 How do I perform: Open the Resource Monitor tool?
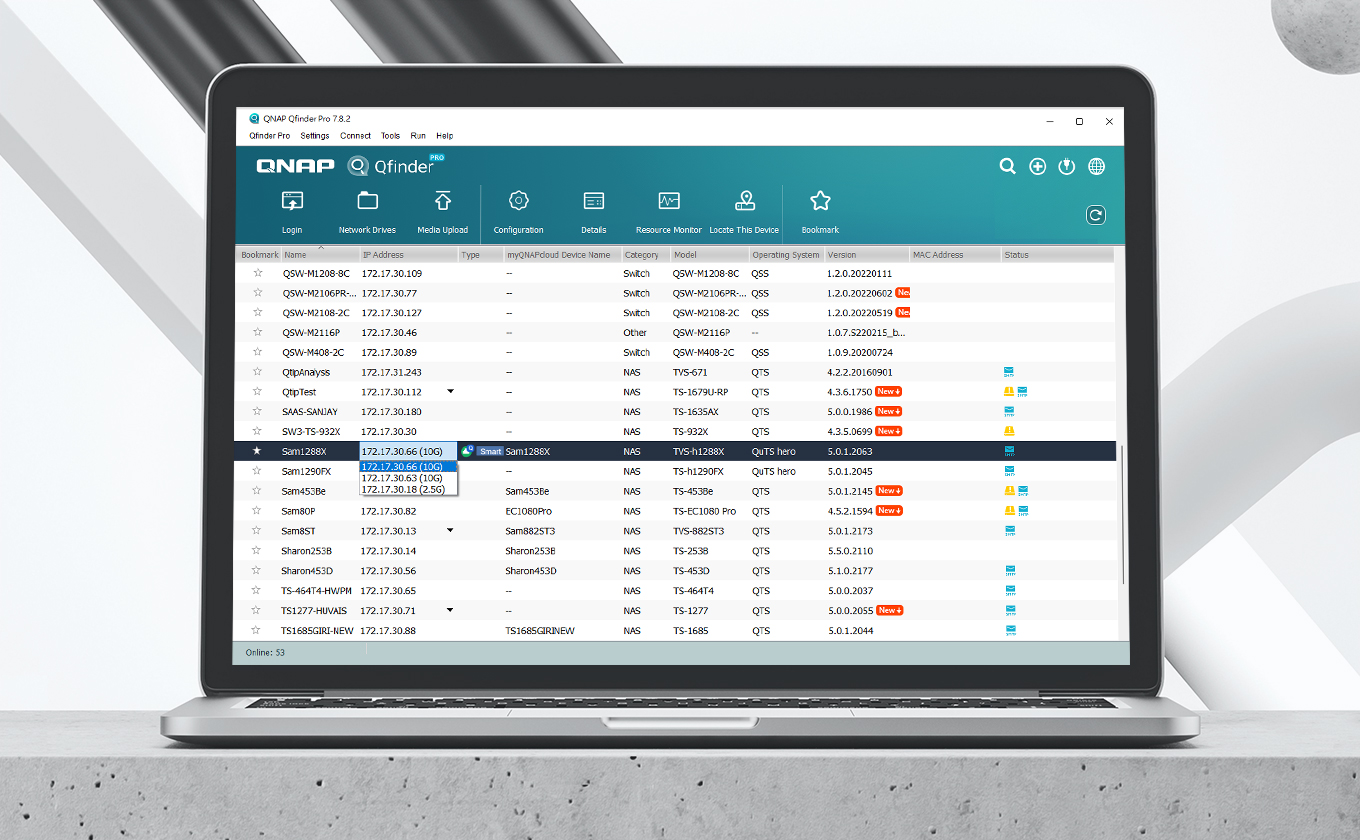click(x=669, y=202)
